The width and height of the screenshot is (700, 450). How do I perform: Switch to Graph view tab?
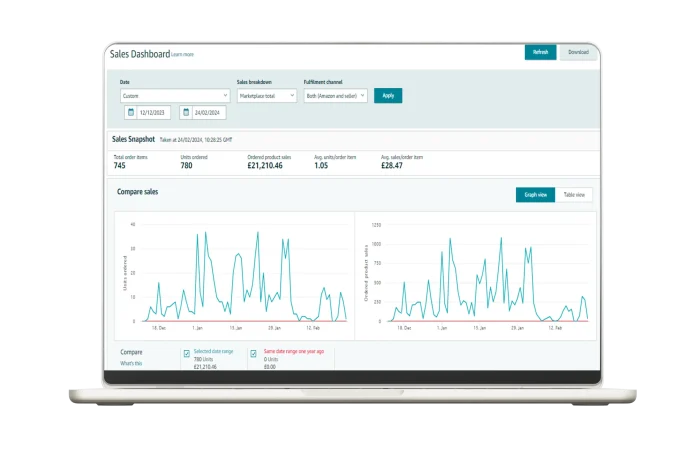[536, 195]
